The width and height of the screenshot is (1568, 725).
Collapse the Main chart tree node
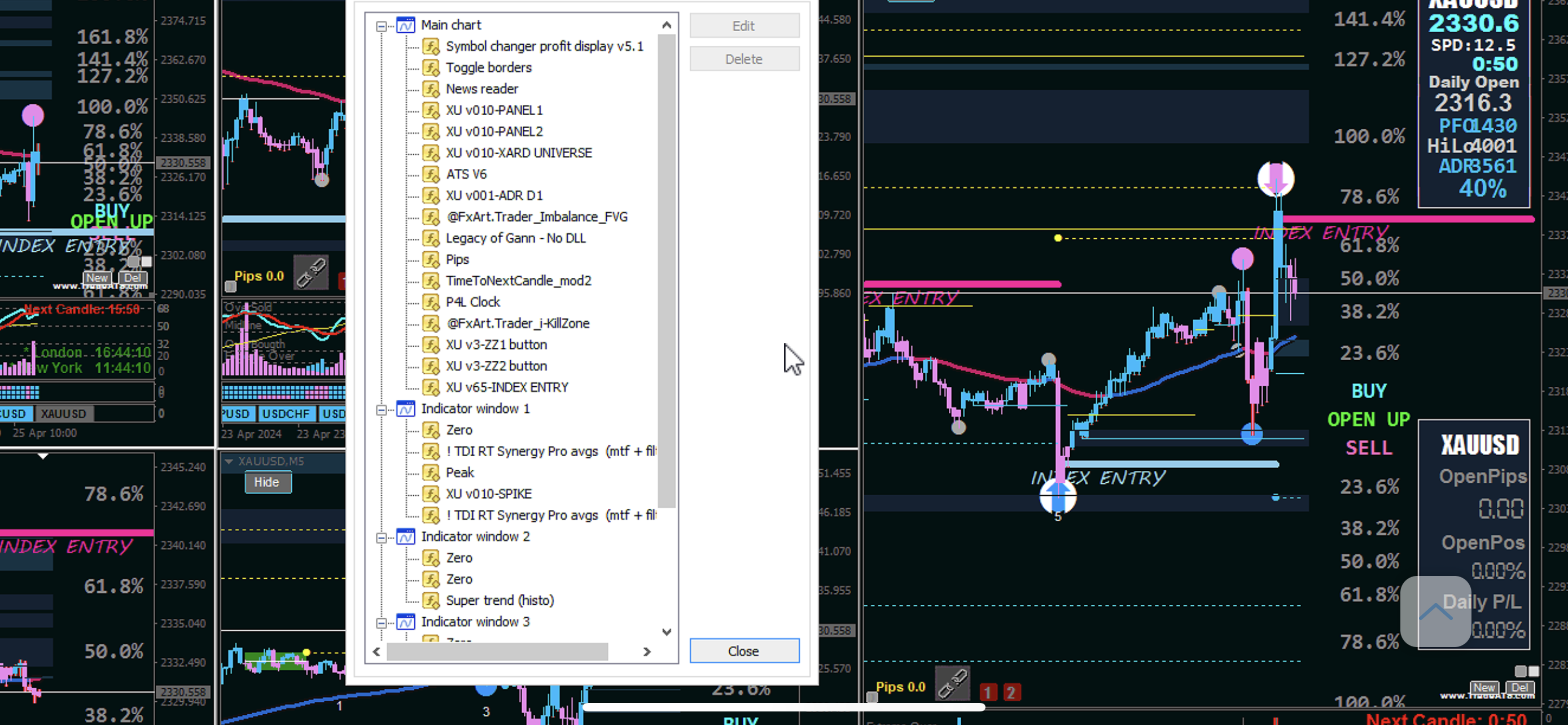[x=381, y=25]
